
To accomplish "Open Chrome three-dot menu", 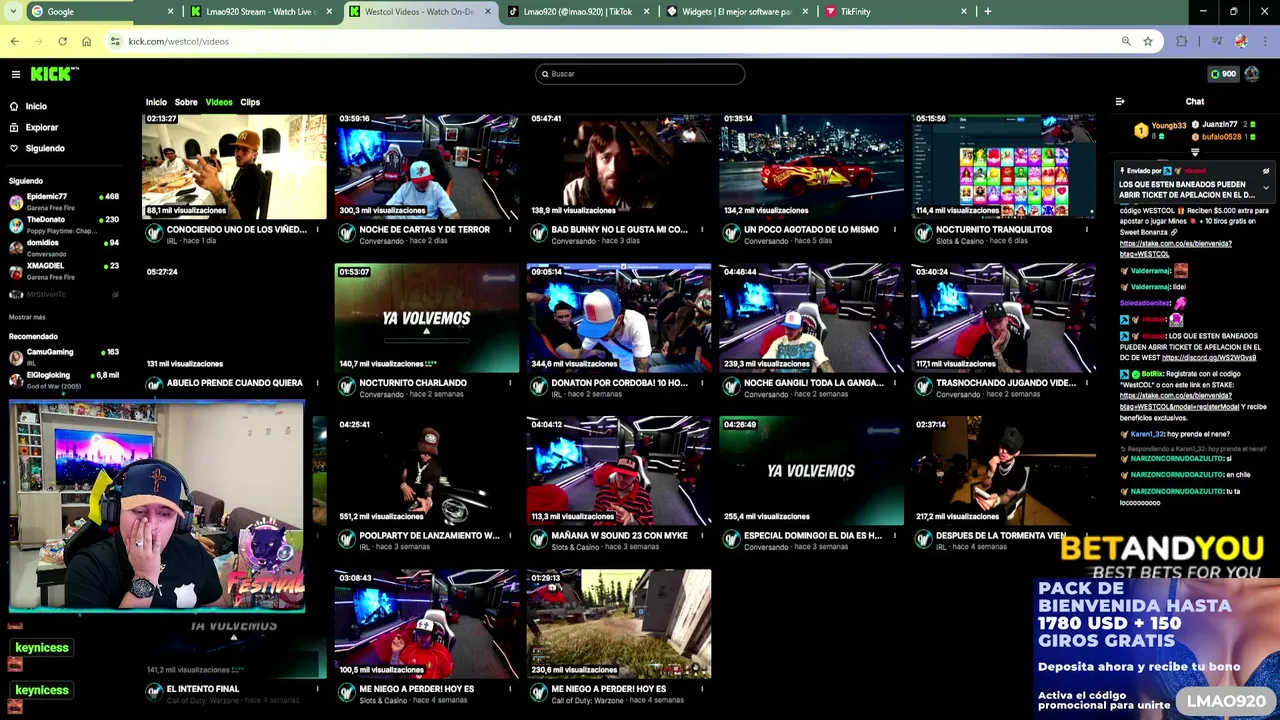I will tap(1266, 41).
